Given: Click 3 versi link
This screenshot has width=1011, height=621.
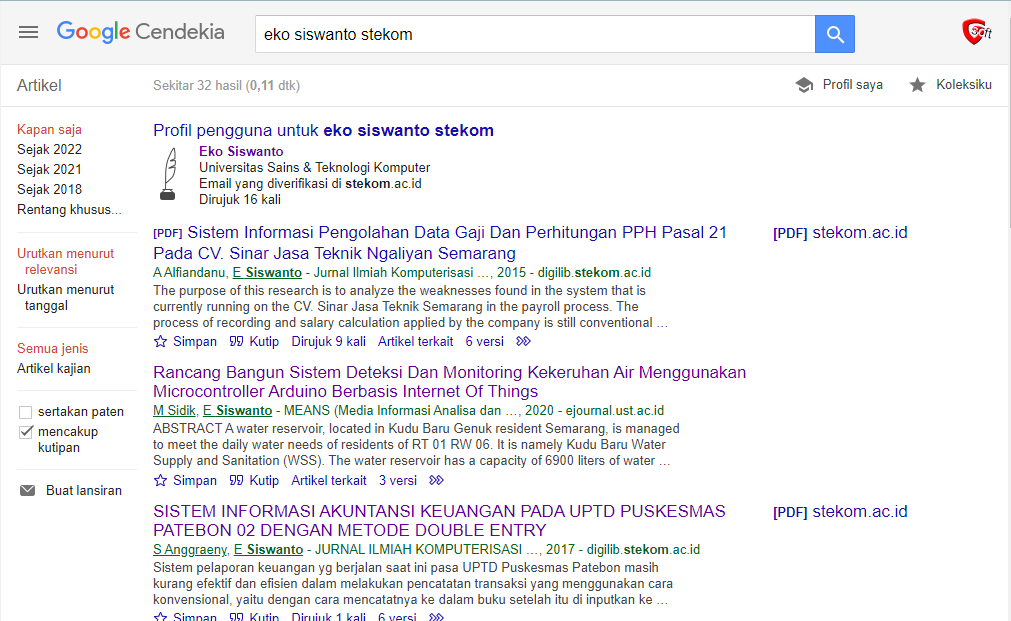Looking at the screenshot, I should [x=398, y=480].
